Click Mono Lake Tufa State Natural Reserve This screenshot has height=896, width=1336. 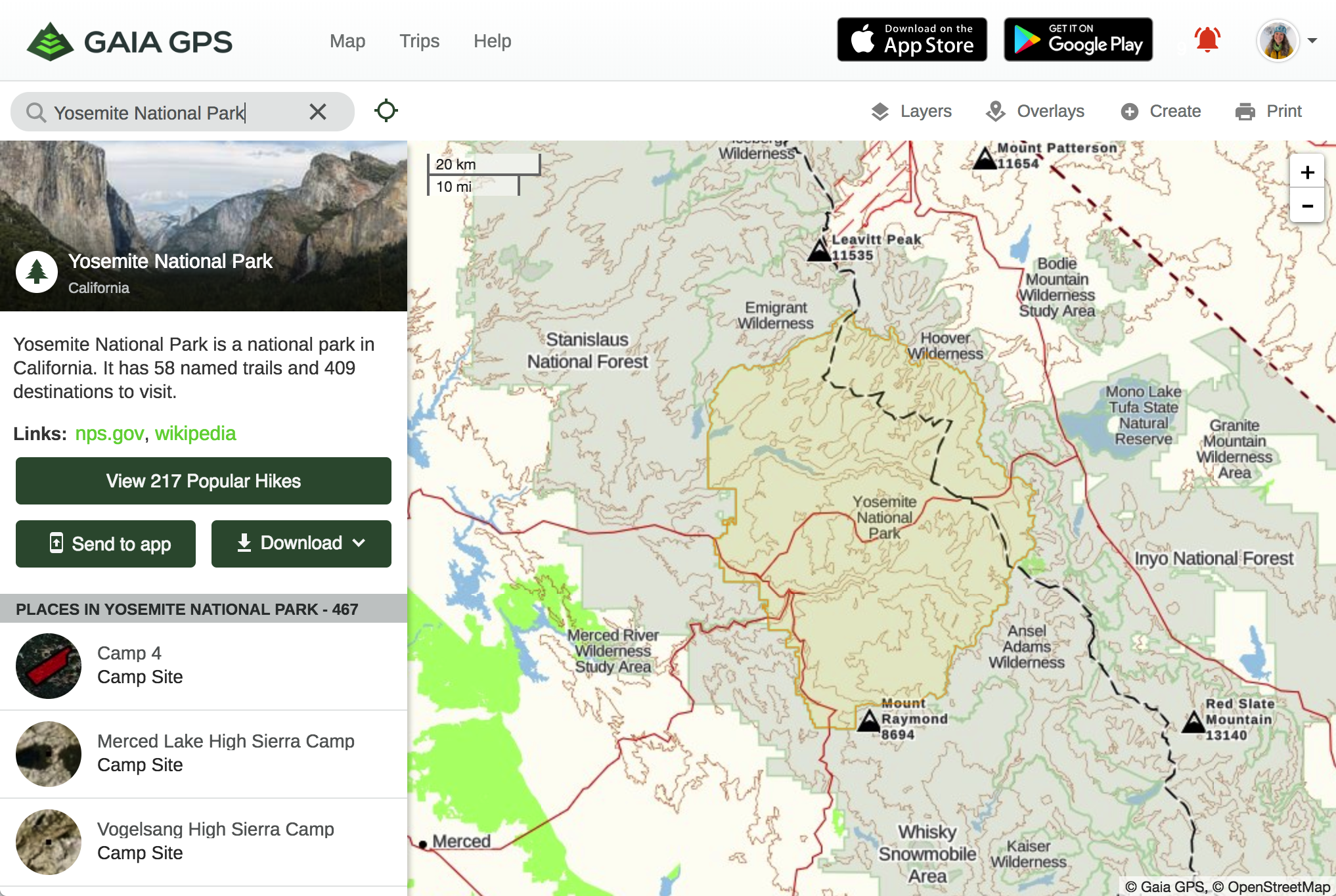tap(1144, 415)
